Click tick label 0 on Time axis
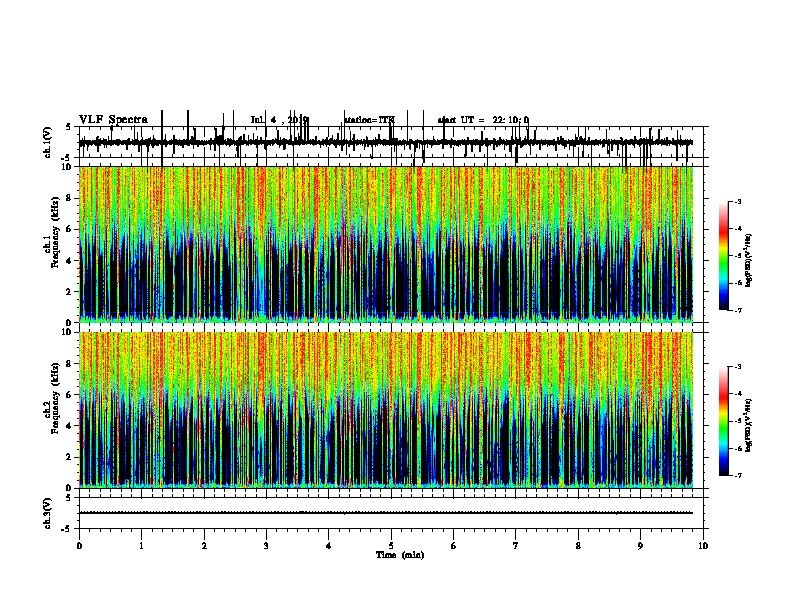 click(x=79, y=546)
